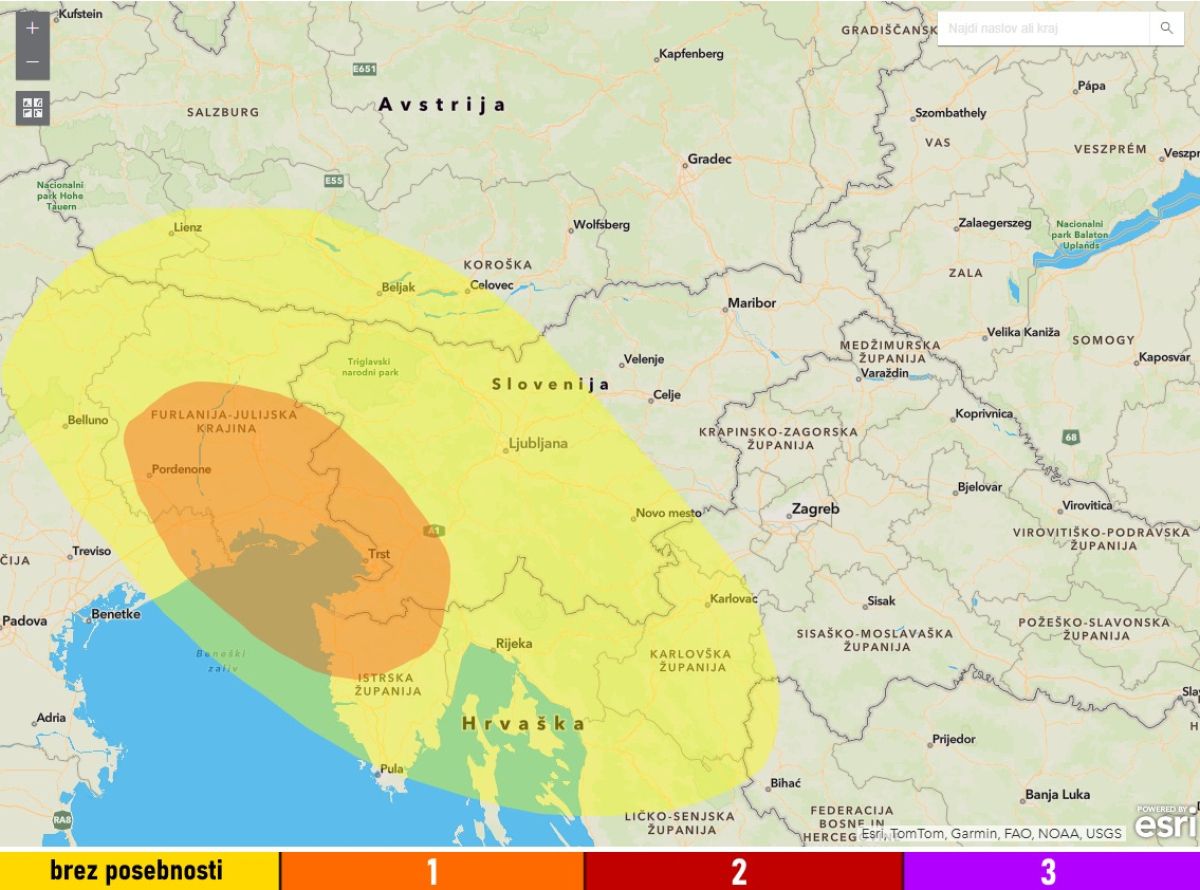
Task: Zoom out with the minus button
Action: click(32, 63)
